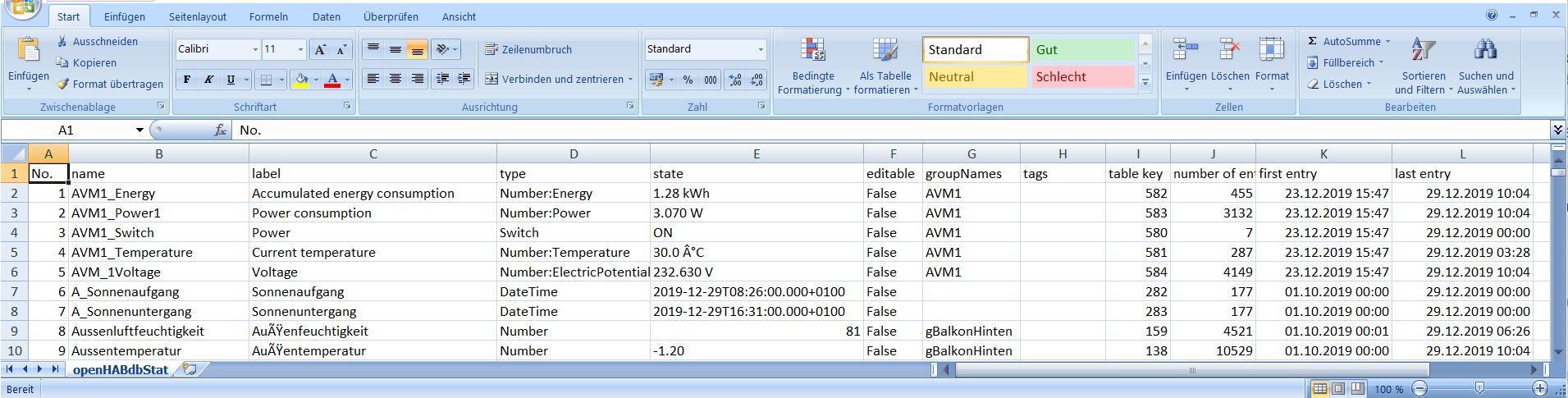The image size is (1568, 398).
Task: Open the font size 11 dropdown
Action: (300, 49)
